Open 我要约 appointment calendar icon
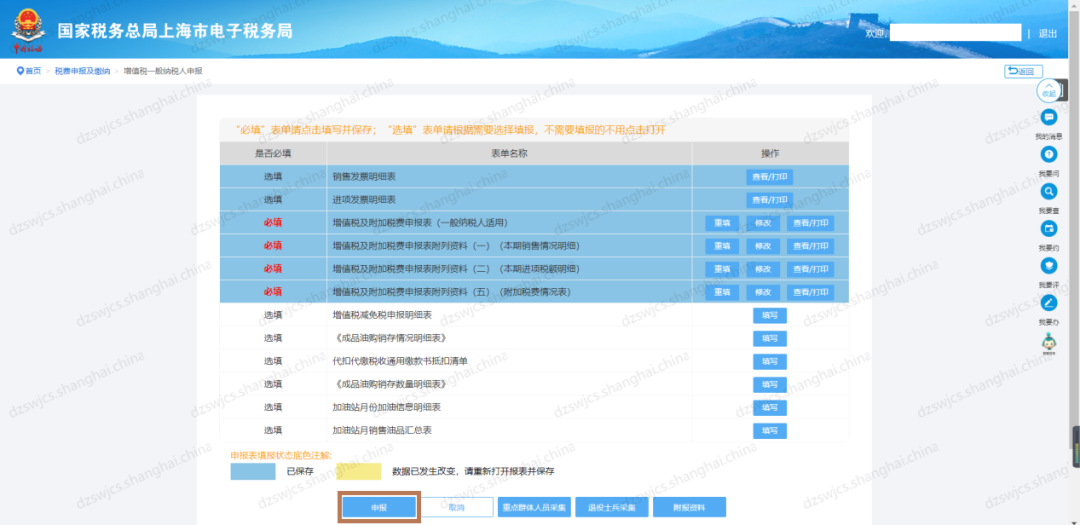This screenshot has width=1080, height=525. pos(1048,228)
